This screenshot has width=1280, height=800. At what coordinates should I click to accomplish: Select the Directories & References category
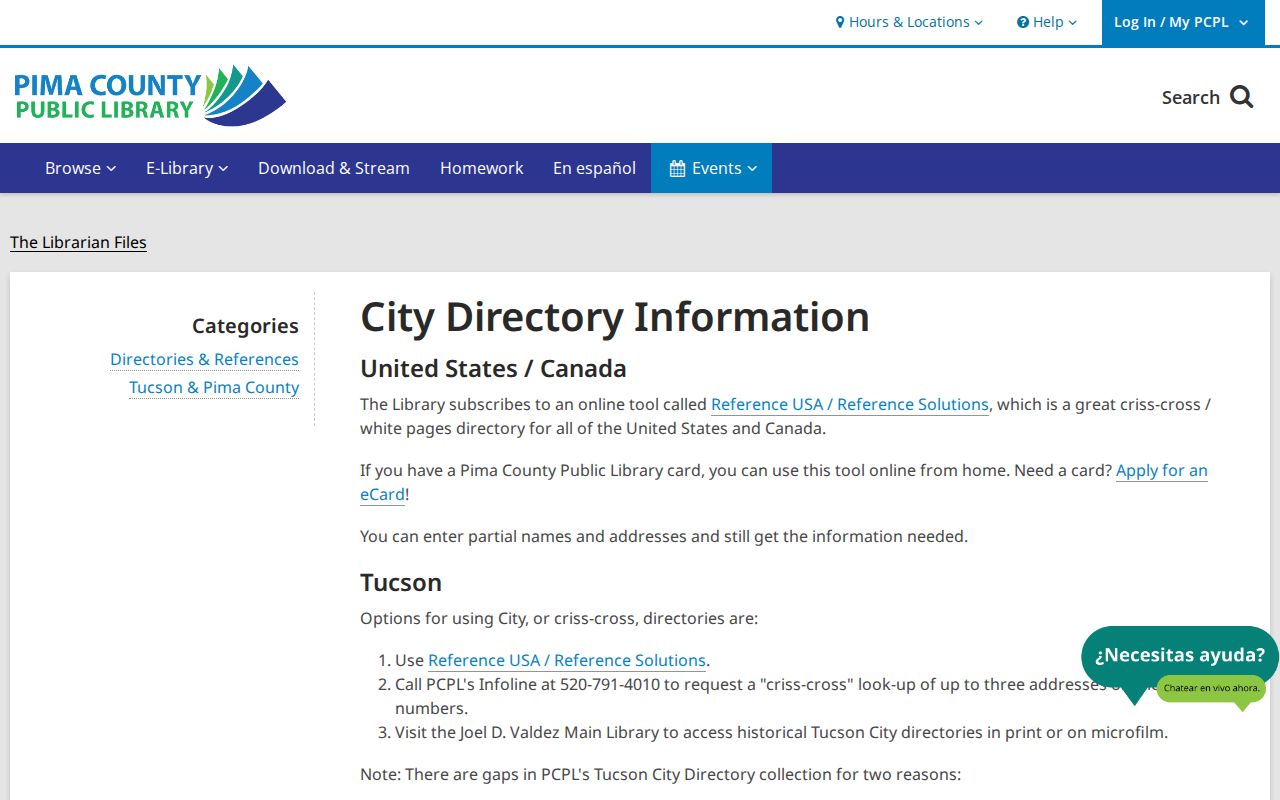click(204, 359)
